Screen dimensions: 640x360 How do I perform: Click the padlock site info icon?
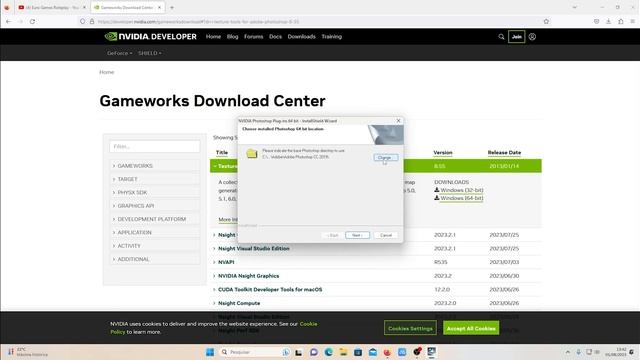(92, 21)
